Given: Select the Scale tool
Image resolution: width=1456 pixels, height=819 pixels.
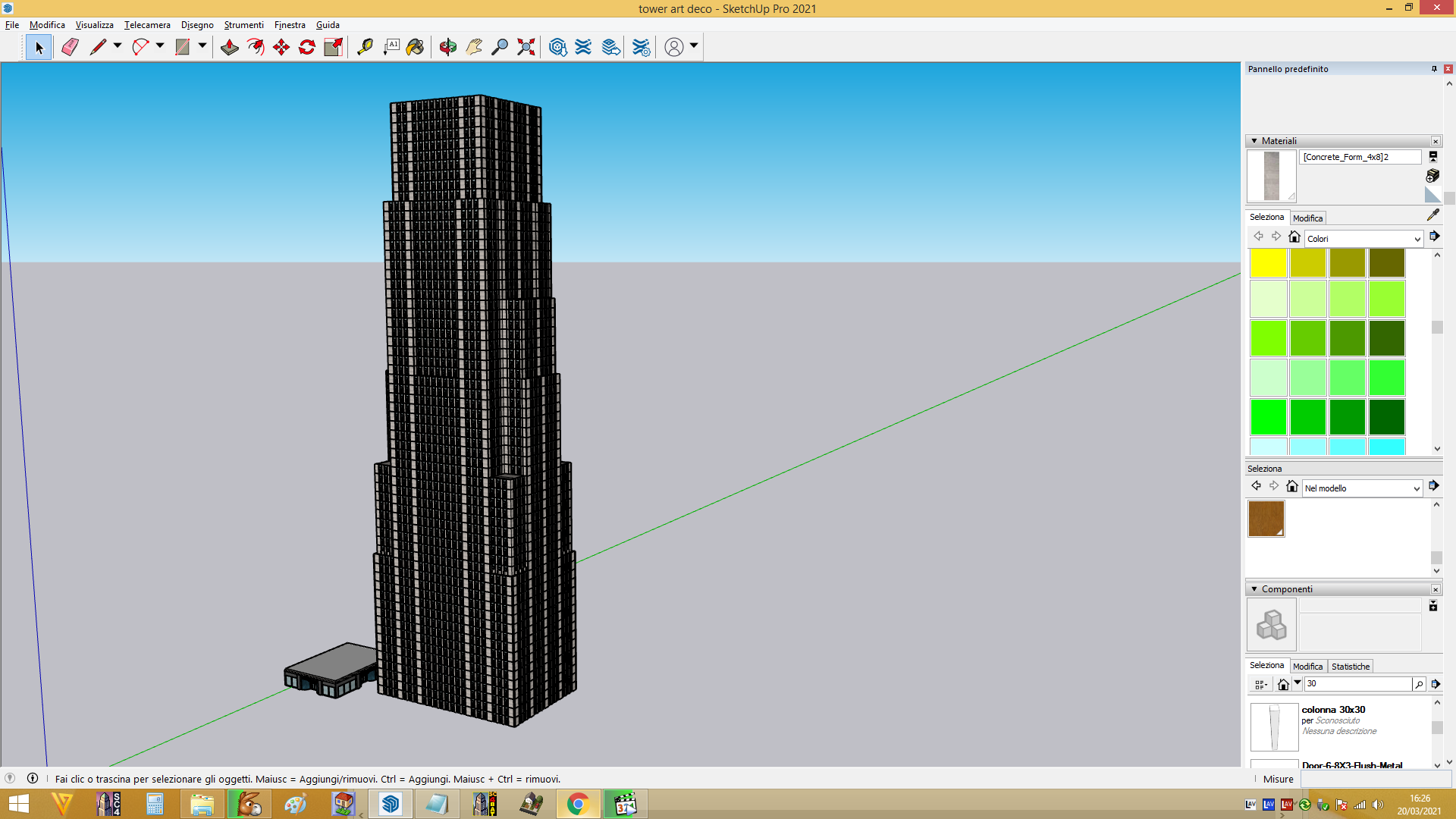Looking at the screenshot, I should tap(334, 47).
